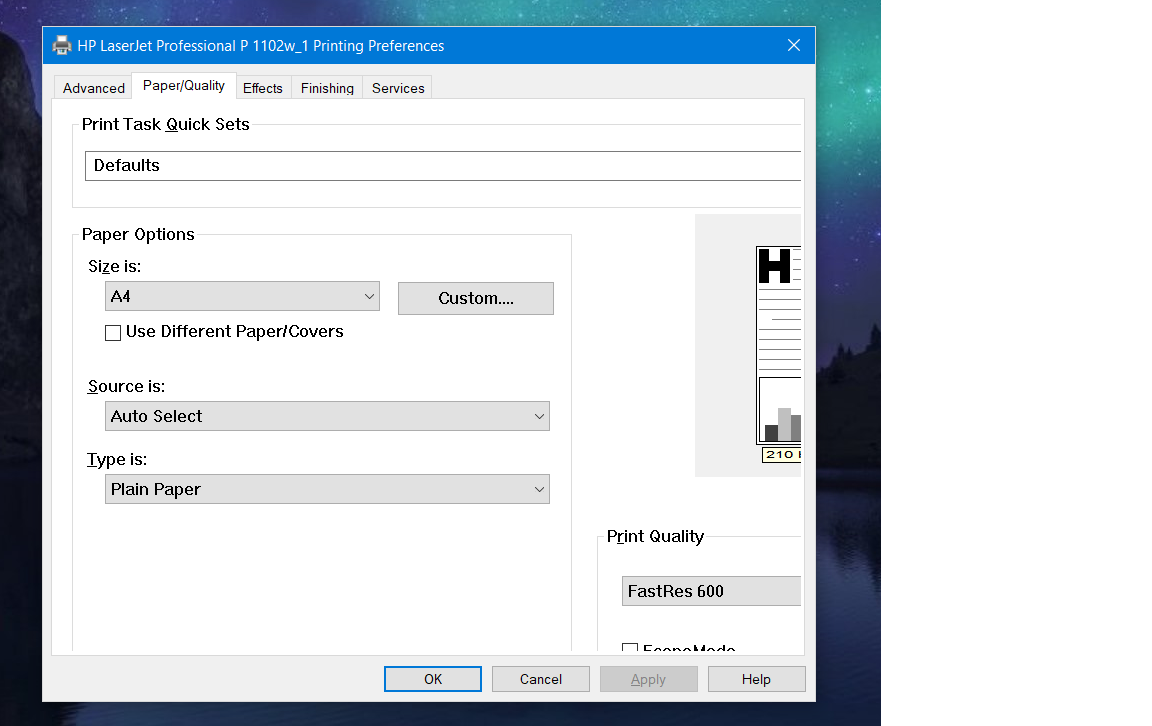Open the Auto Select source dropdown

tap(327, 416)
